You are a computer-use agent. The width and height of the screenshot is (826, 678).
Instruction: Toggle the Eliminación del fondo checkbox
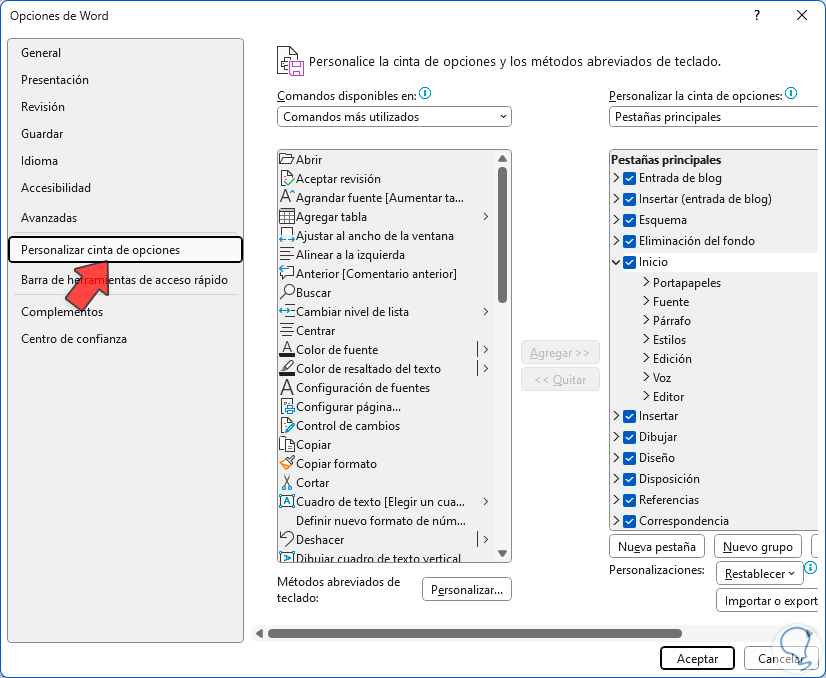tap(629, 241)
